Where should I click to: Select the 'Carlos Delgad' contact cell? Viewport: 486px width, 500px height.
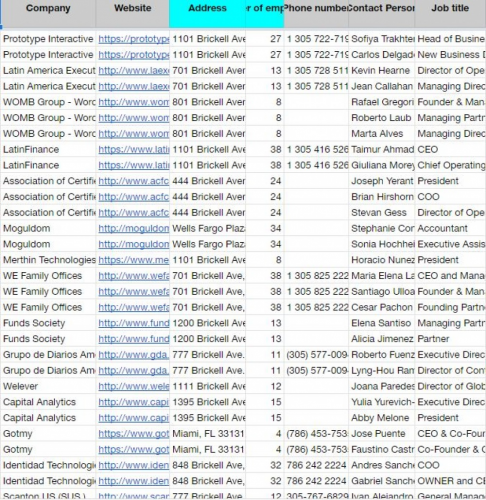(x=382, y=55)
